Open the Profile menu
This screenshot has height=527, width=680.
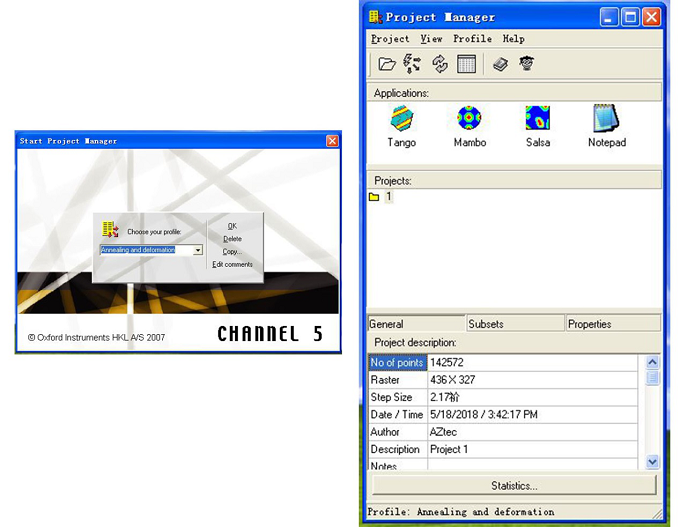coord(472,39)
